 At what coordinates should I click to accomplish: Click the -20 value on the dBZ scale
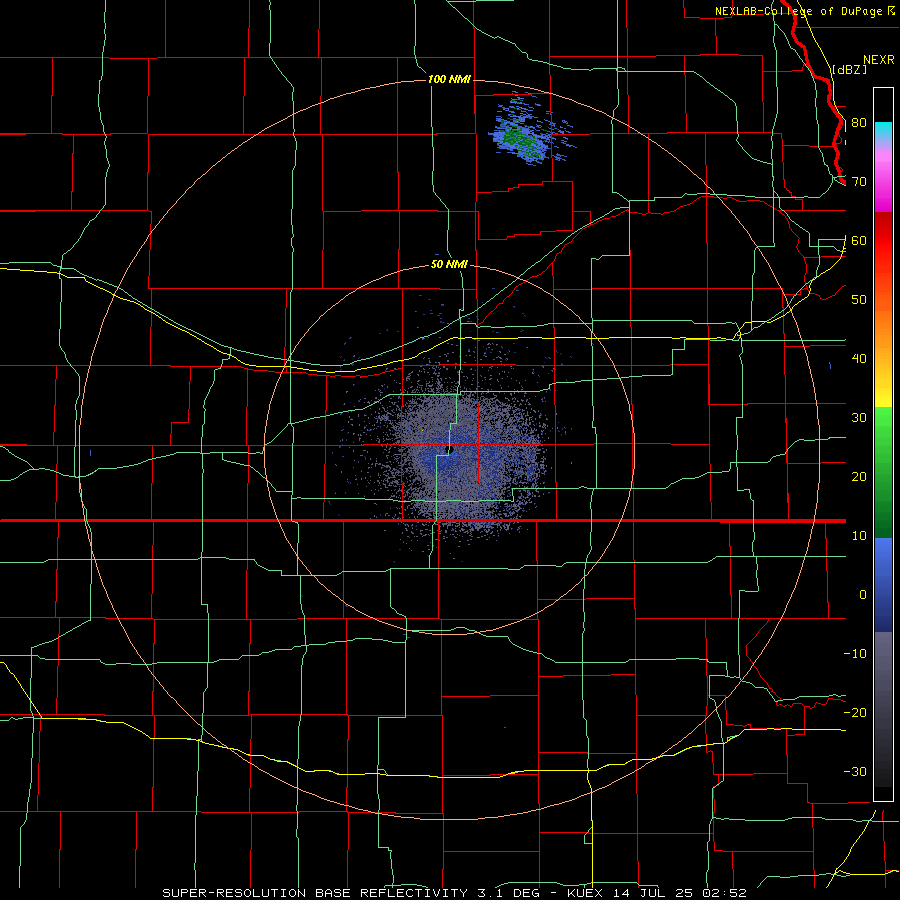point(855,713)
